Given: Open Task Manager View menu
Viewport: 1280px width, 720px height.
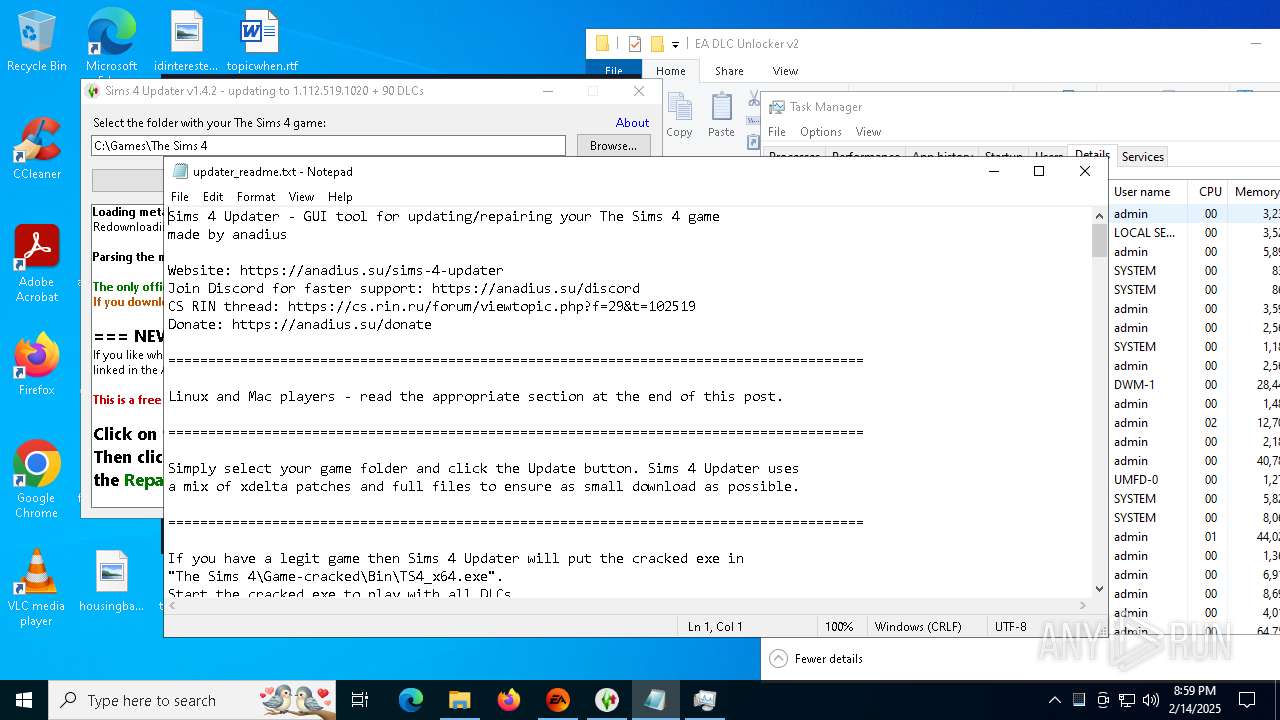Looking at the screenshot, I should pos(868,132).
